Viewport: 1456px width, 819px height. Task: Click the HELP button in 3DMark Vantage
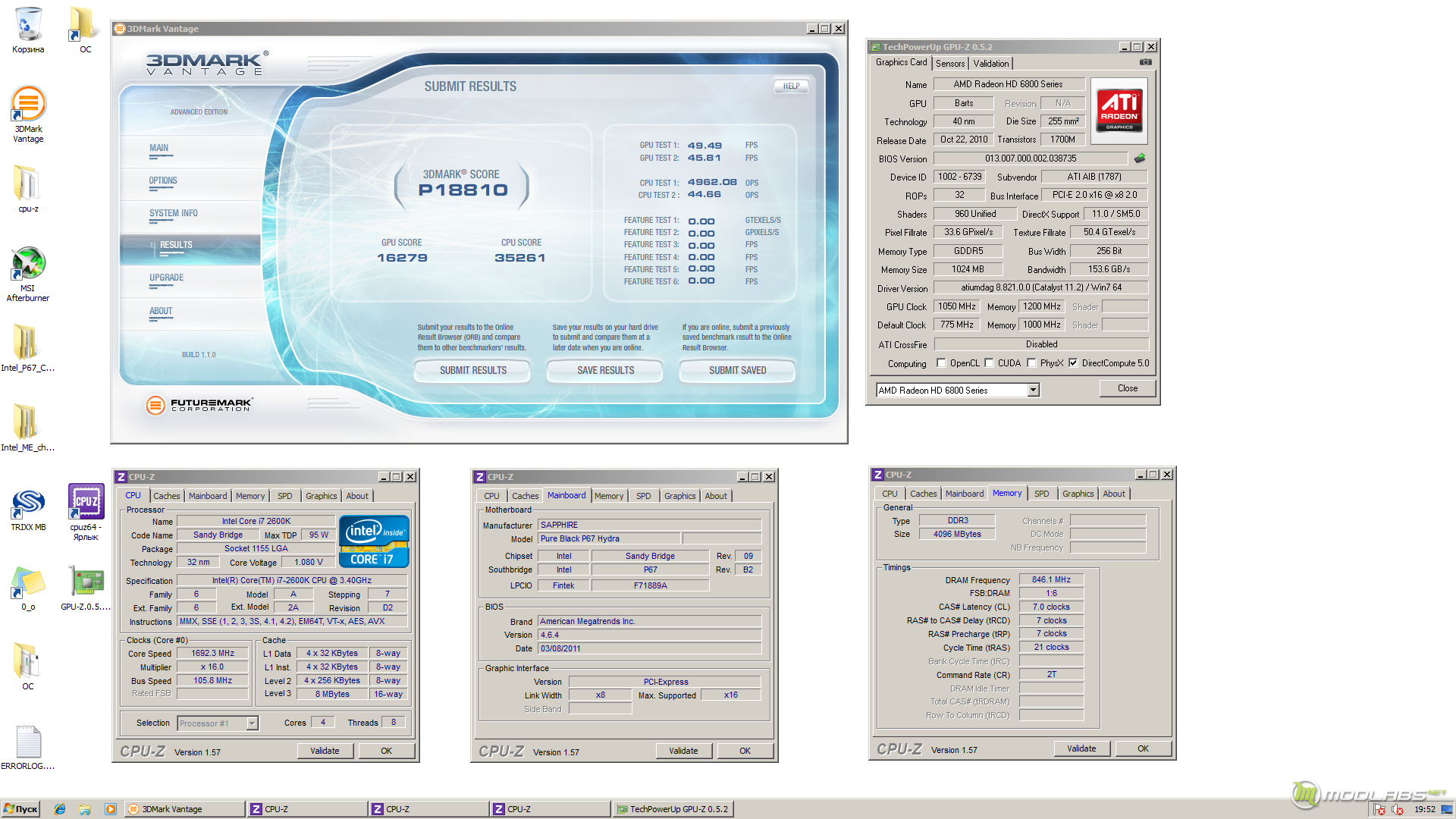click(x=791, y=86)
